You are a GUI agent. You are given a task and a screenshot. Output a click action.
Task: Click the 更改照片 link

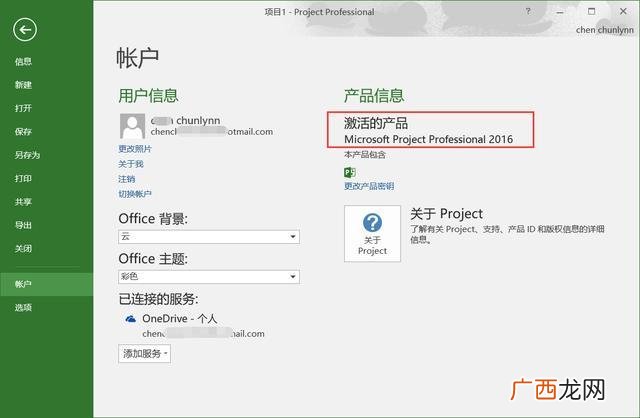click(135, 149)
